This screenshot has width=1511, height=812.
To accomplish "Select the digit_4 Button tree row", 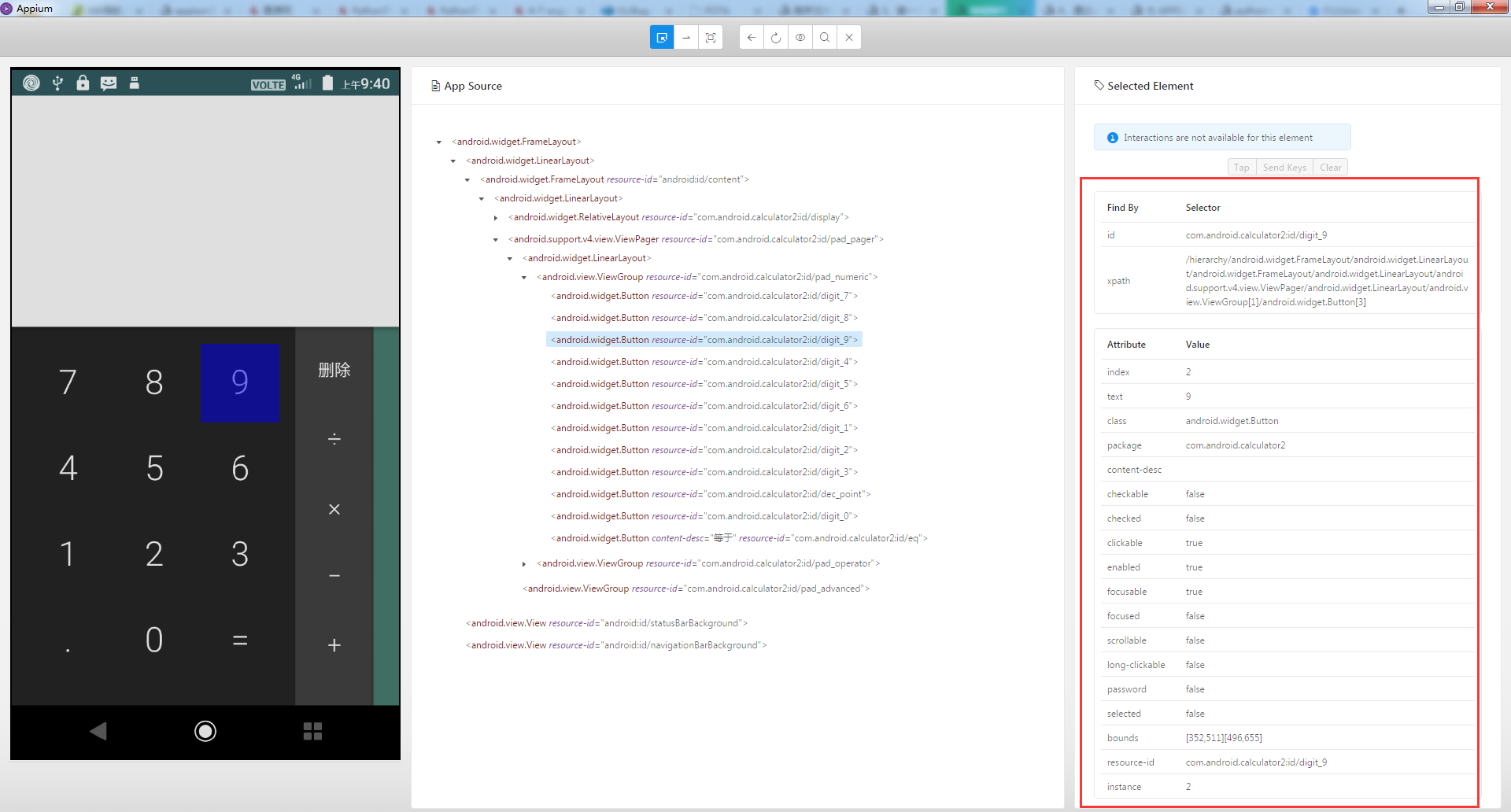I will click(704, 362).
